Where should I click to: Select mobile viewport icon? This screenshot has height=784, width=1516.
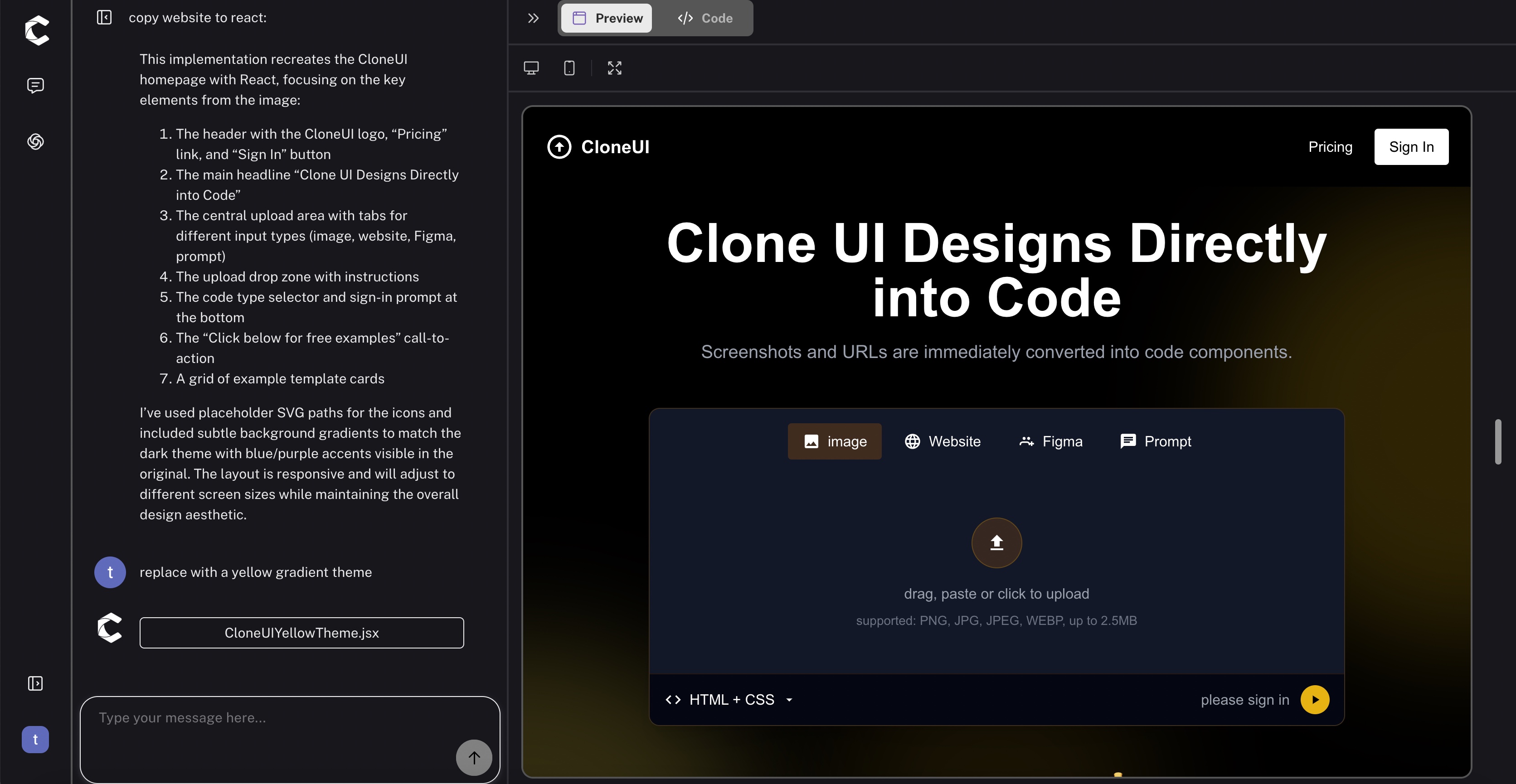pyautogui.click(x=569, y=68)
